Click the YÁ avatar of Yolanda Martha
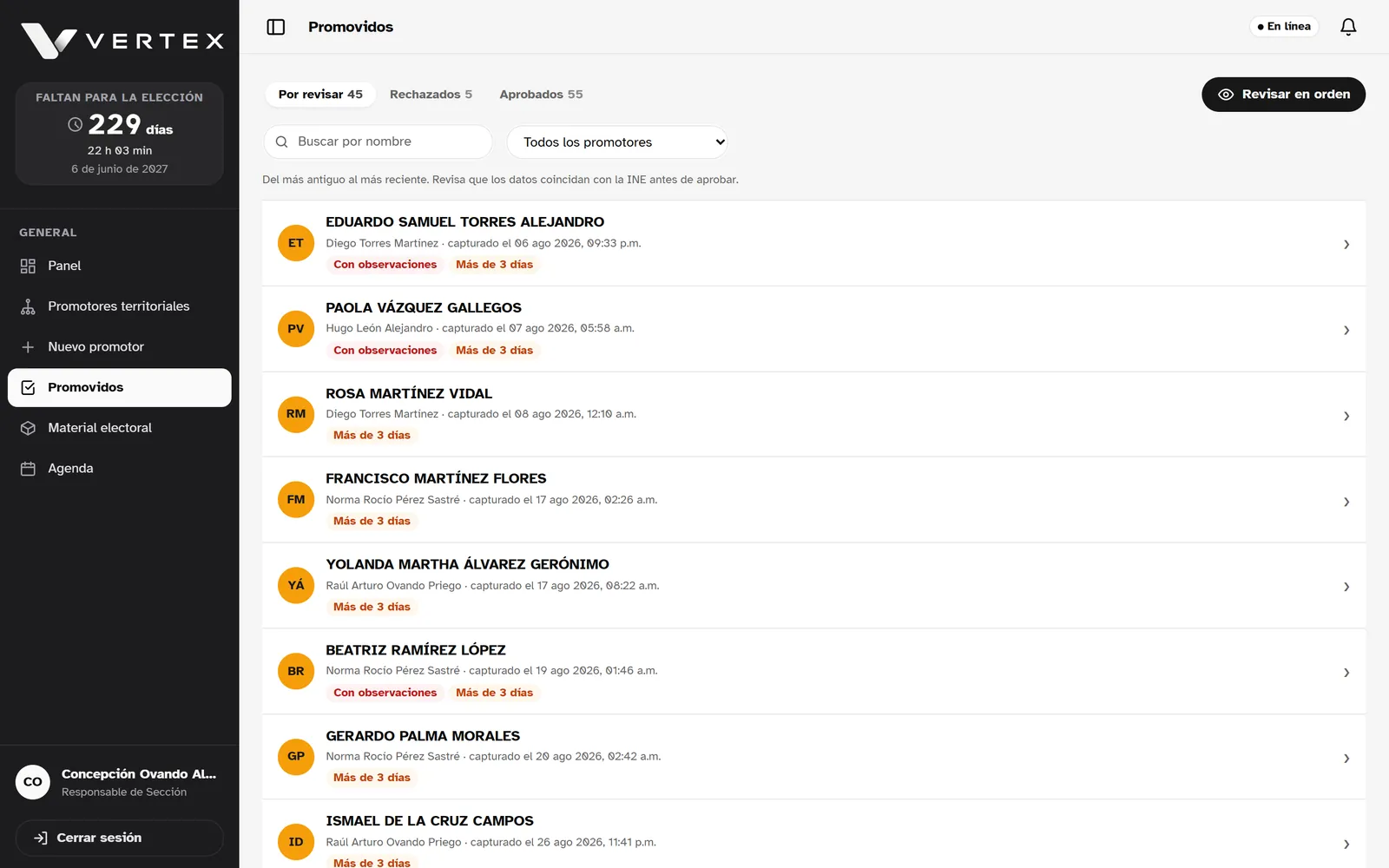Screen dimensions: 1389x868 tap(296, 585)
